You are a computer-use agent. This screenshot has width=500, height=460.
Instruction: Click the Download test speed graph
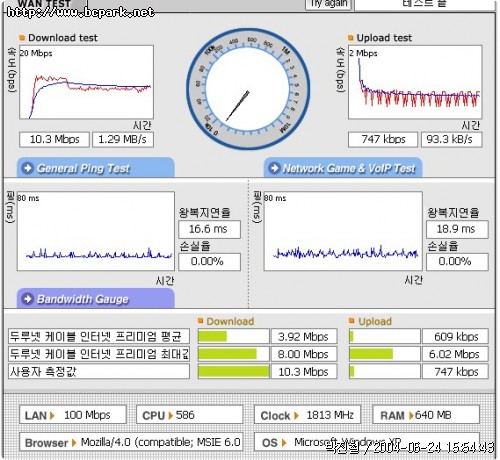[87, 82]
